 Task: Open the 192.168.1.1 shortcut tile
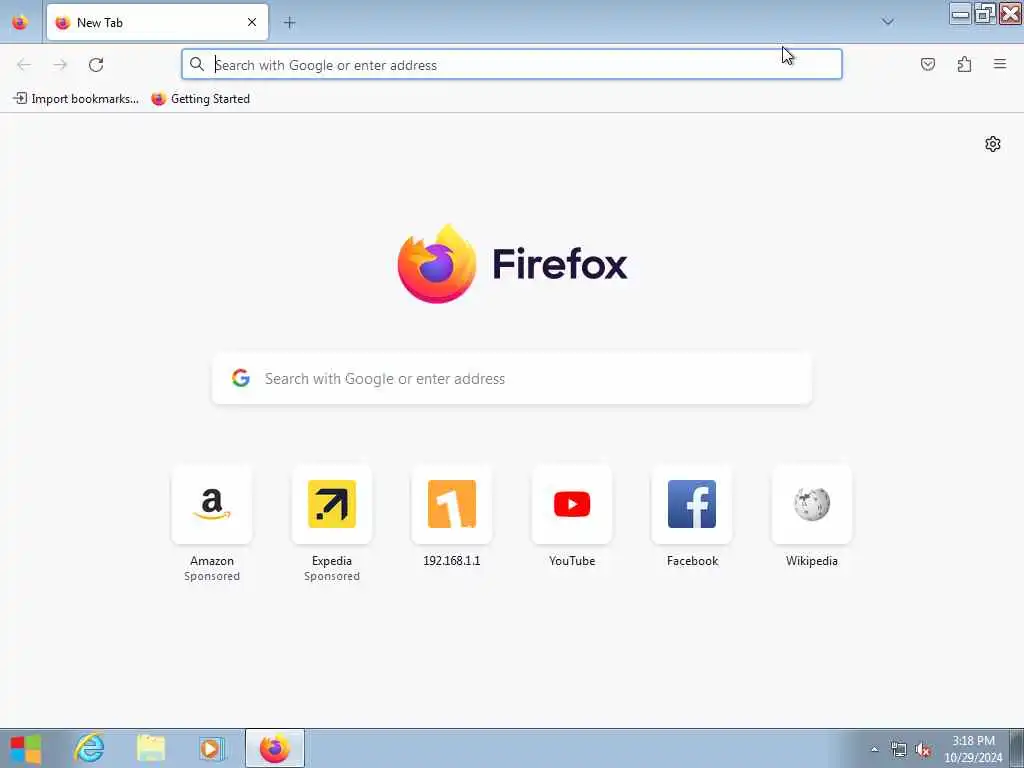click(452, 504)
